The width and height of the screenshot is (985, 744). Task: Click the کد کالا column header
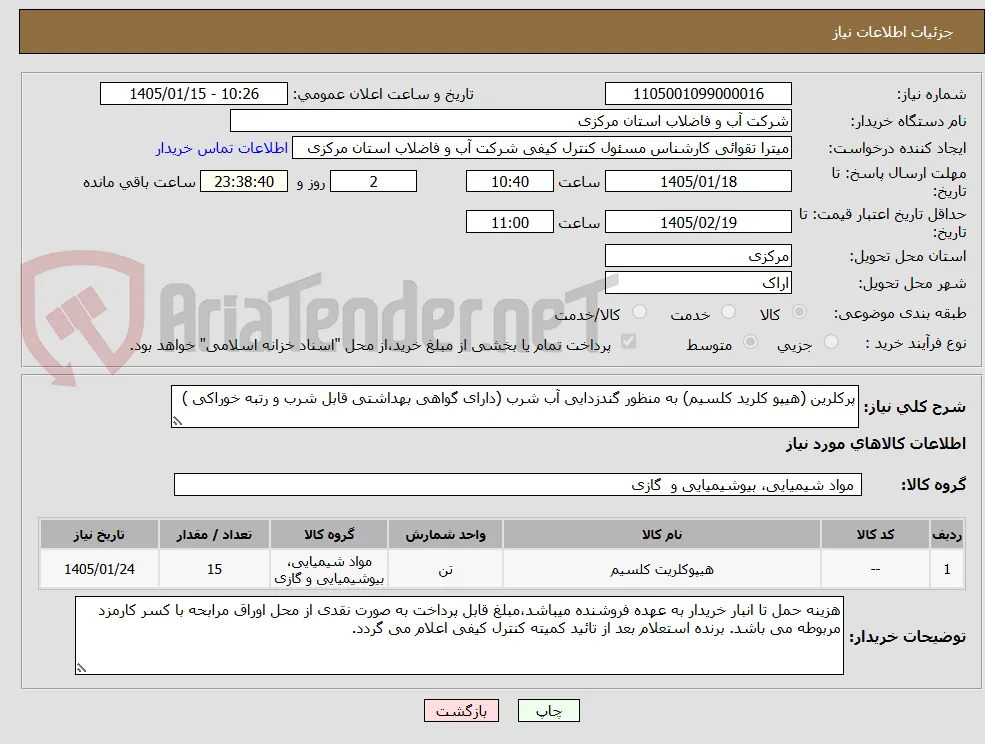[875, 534]
